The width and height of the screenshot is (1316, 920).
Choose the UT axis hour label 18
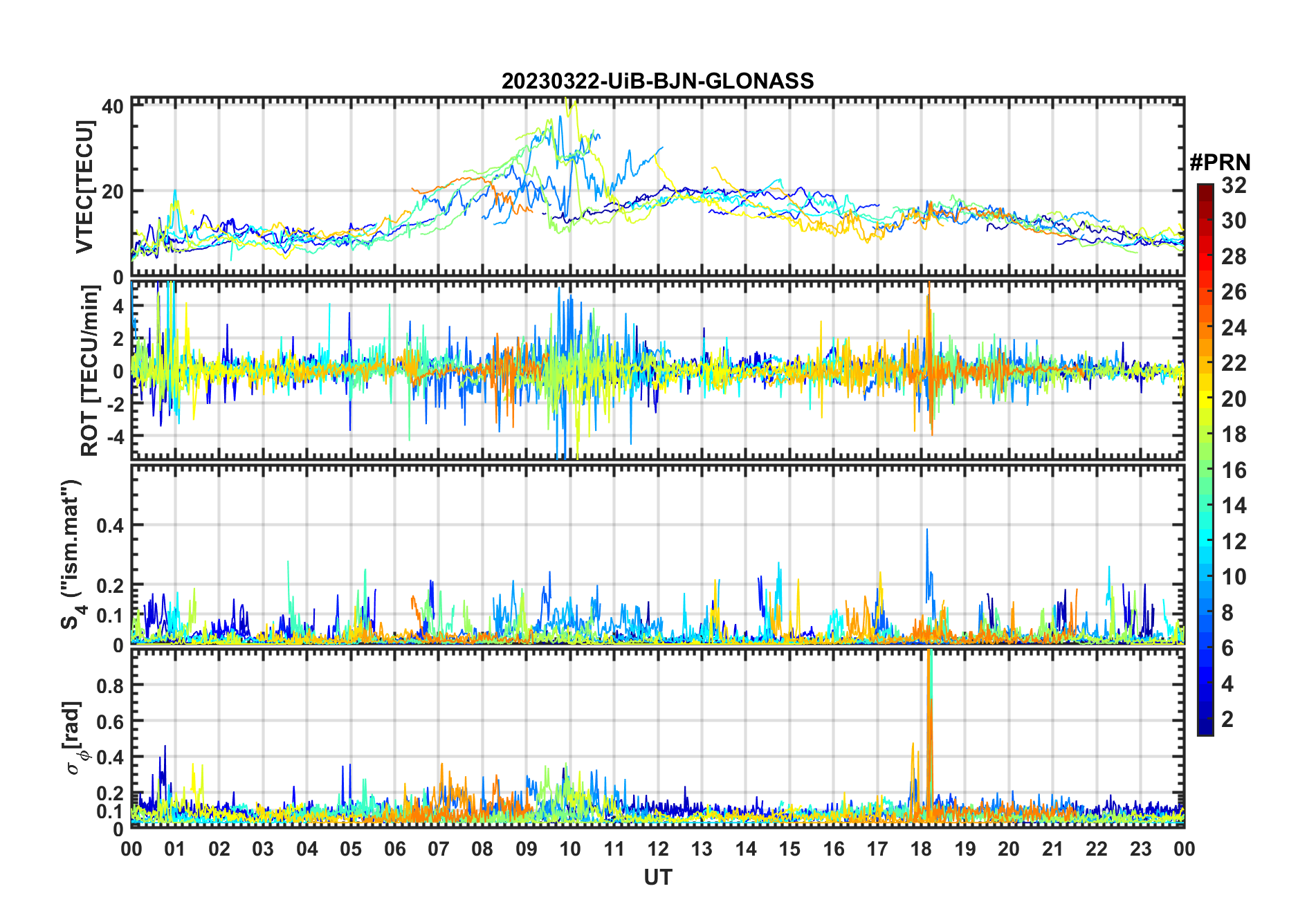tap(921, 849)
